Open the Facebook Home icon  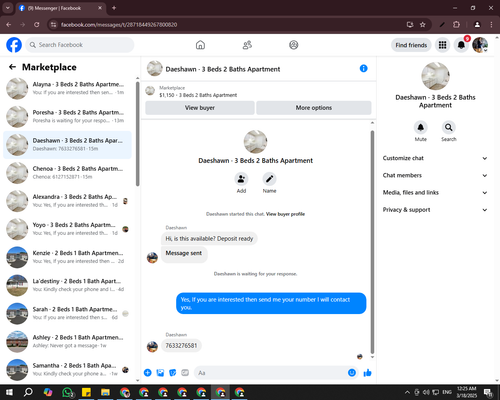[x=200, y=45]
